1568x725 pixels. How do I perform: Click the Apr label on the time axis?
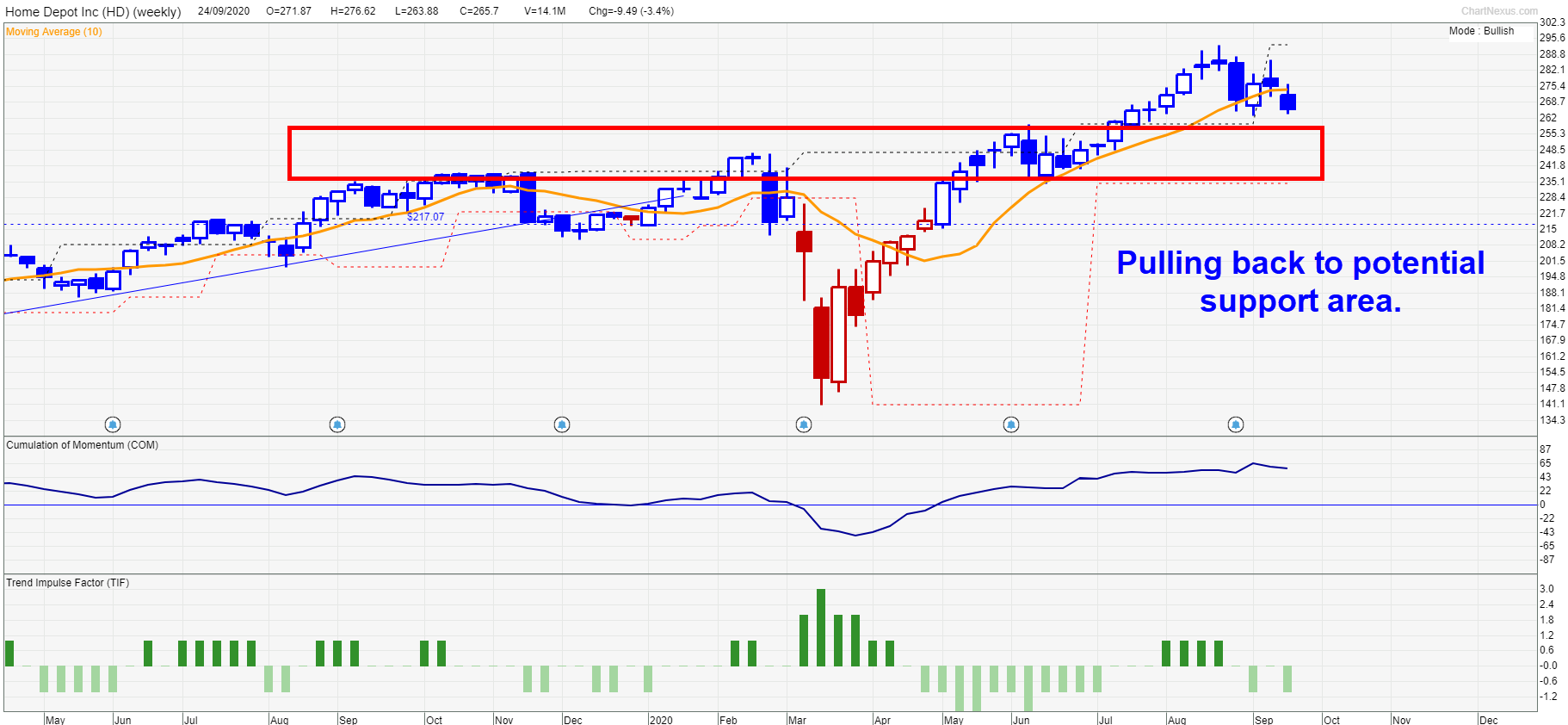pyautogui.click(x=882, y=720)
